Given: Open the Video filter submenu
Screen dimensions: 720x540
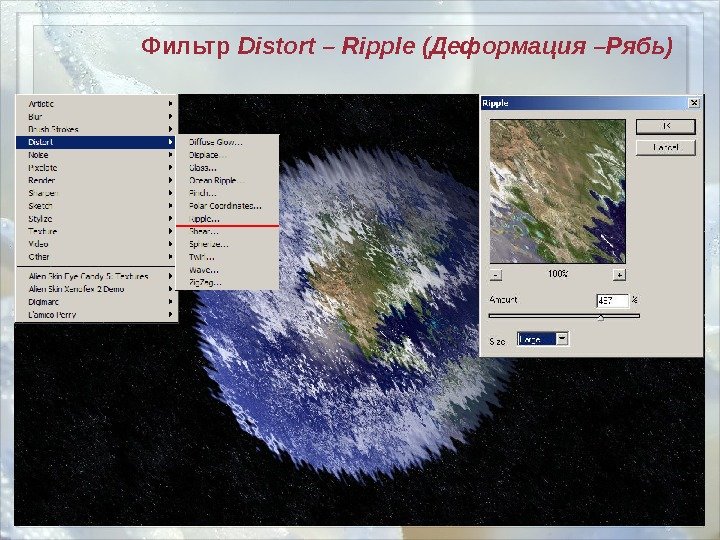Looking at the screenshot, I should (96, 244).
